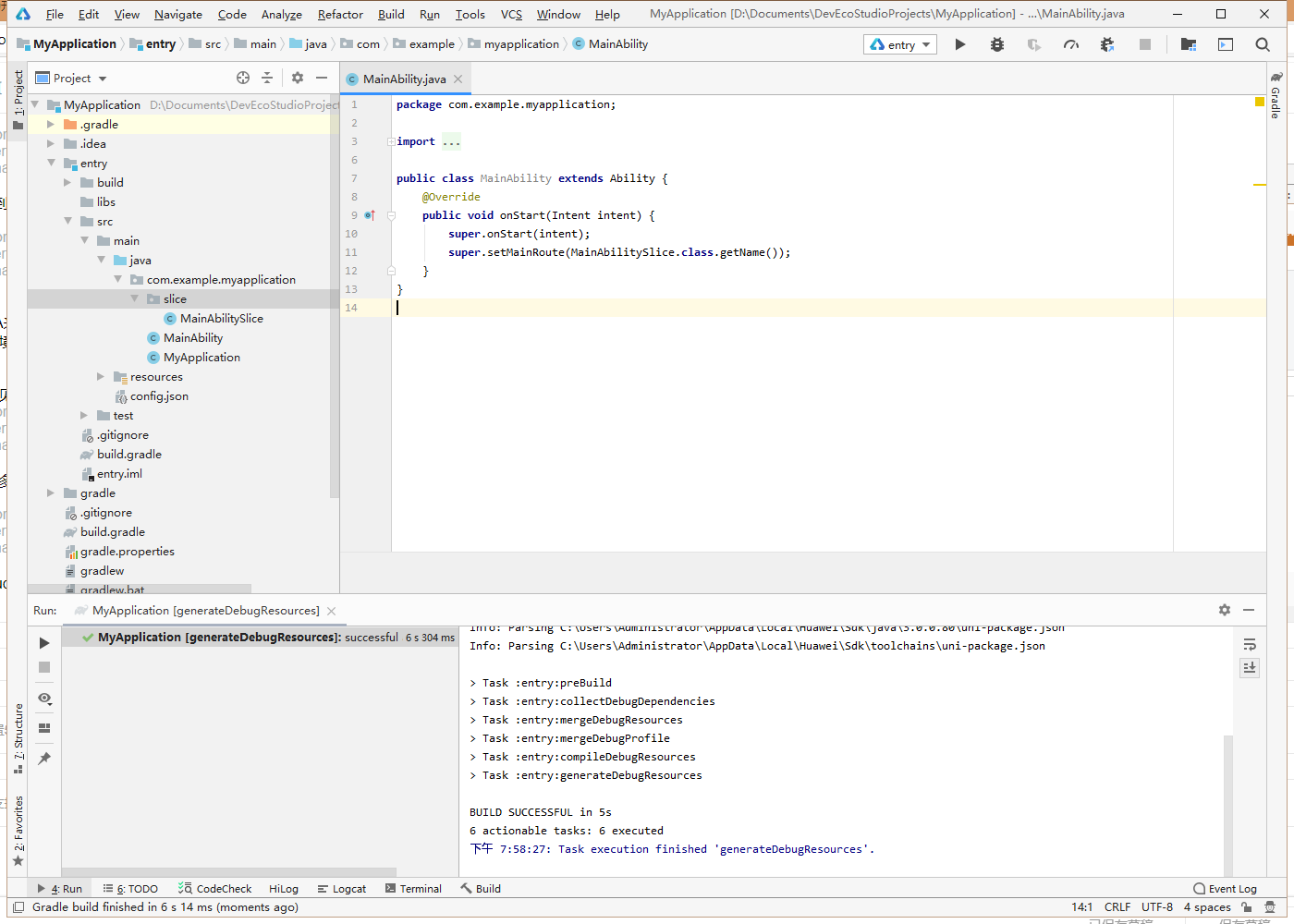The width and height of the screenshot is (1294, 924).
Task: Click the override gutter icon on line 9
Action: [370, 215]
